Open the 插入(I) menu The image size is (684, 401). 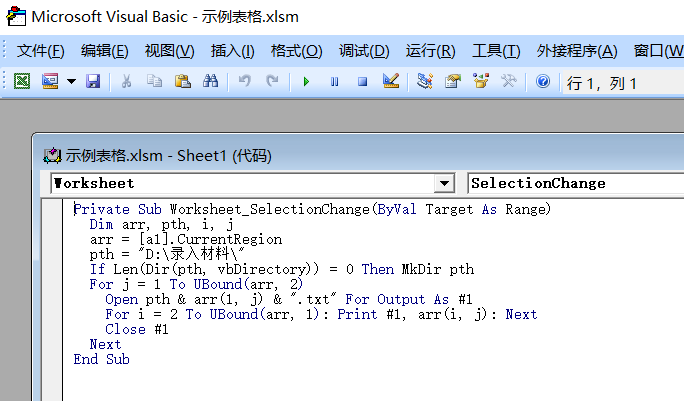[232, 51]
